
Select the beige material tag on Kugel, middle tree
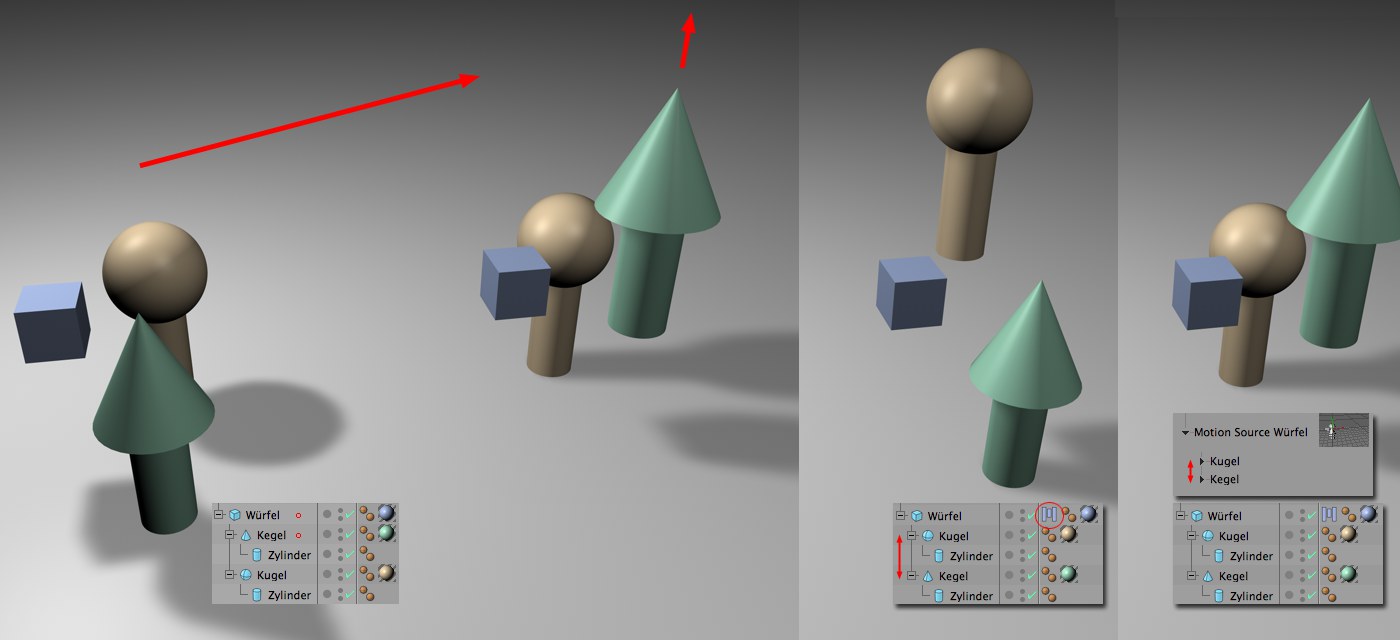coord(1068,533)
